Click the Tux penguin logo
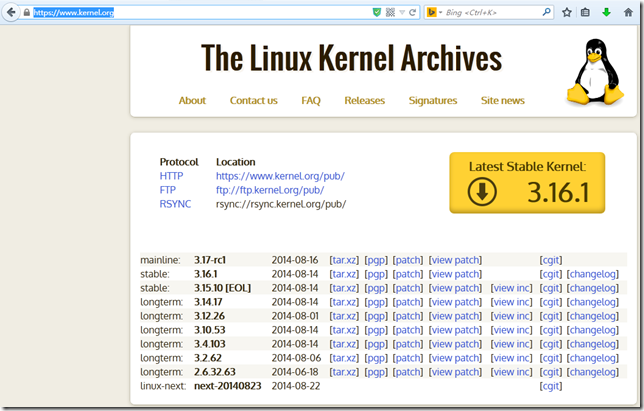 click(x=595, y=72)
